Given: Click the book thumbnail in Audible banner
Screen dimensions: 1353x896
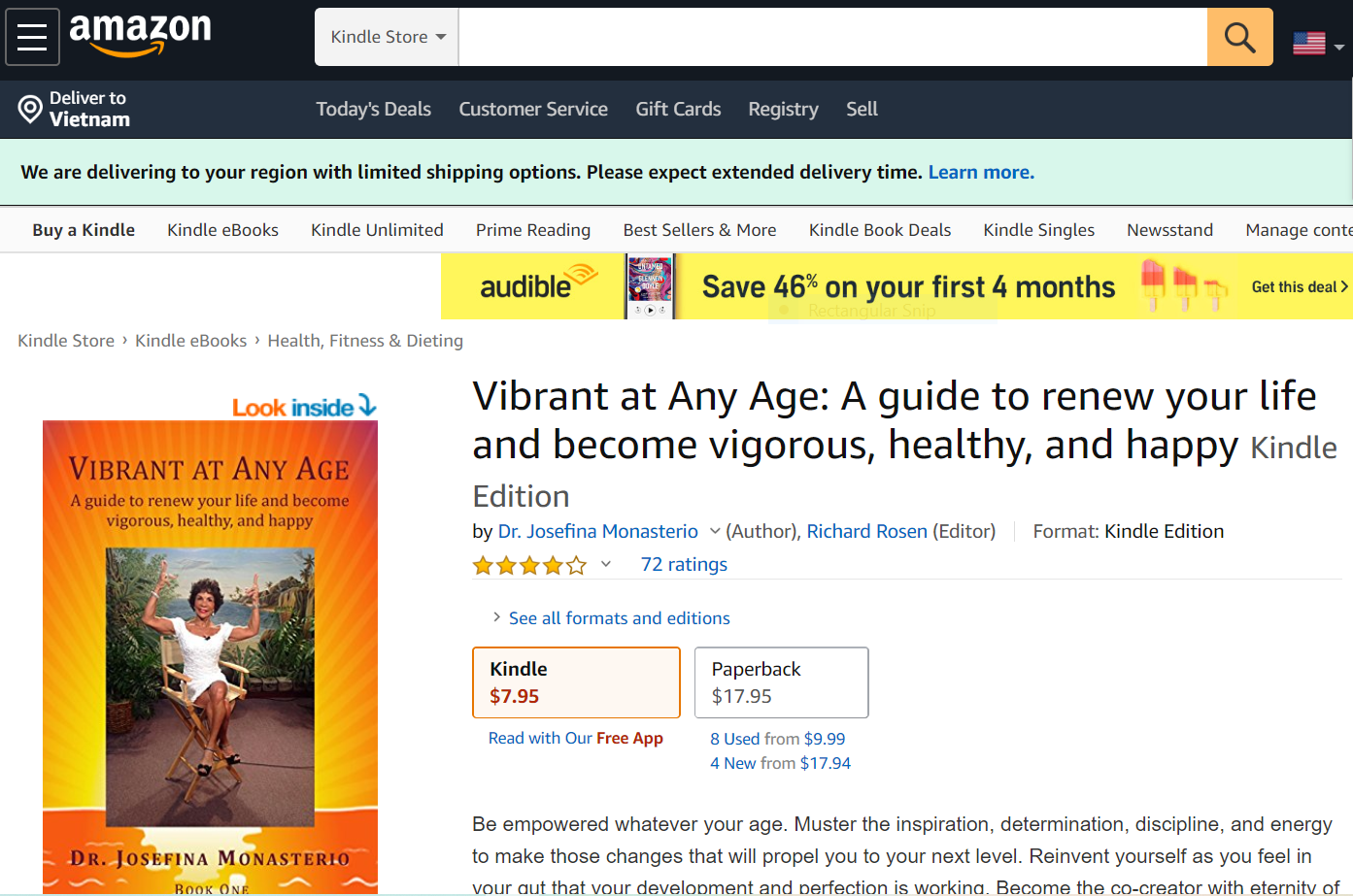Looking at the screenshot, I should pos(650,286).
